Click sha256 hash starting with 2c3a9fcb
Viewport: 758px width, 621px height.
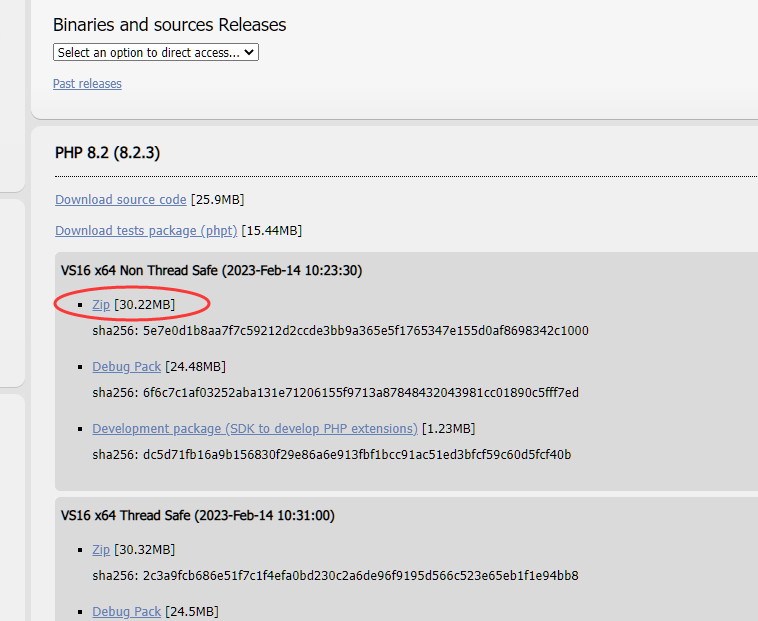click(361, 576)
